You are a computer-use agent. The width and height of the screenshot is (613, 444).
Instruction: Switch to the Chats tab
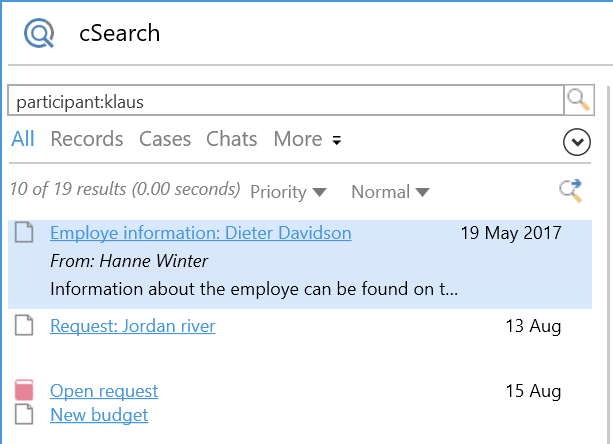click(231, 139)
